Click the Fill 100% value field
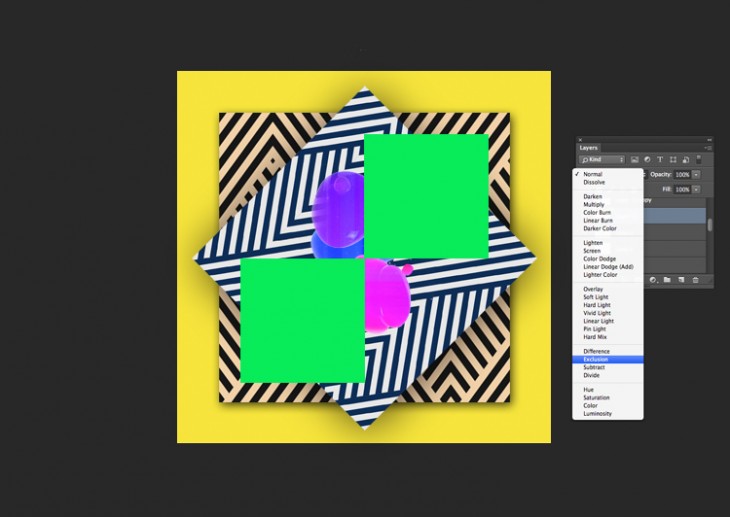This screenshot has width=730, height=517. (683, 190)
